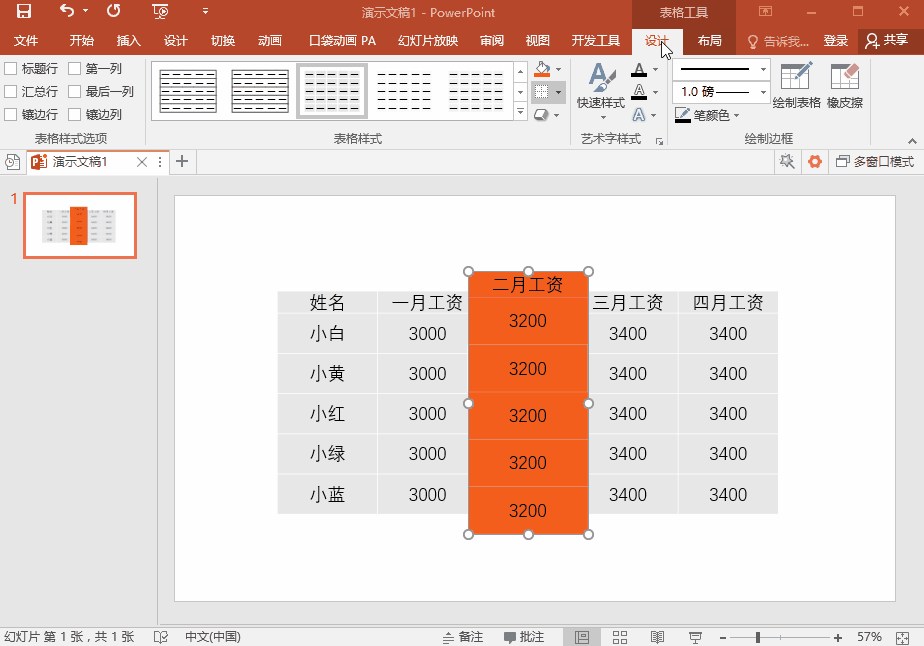Enable the 标题行 (Header Row) checkbox
924x646 pixels.
(x=11, y=69)
